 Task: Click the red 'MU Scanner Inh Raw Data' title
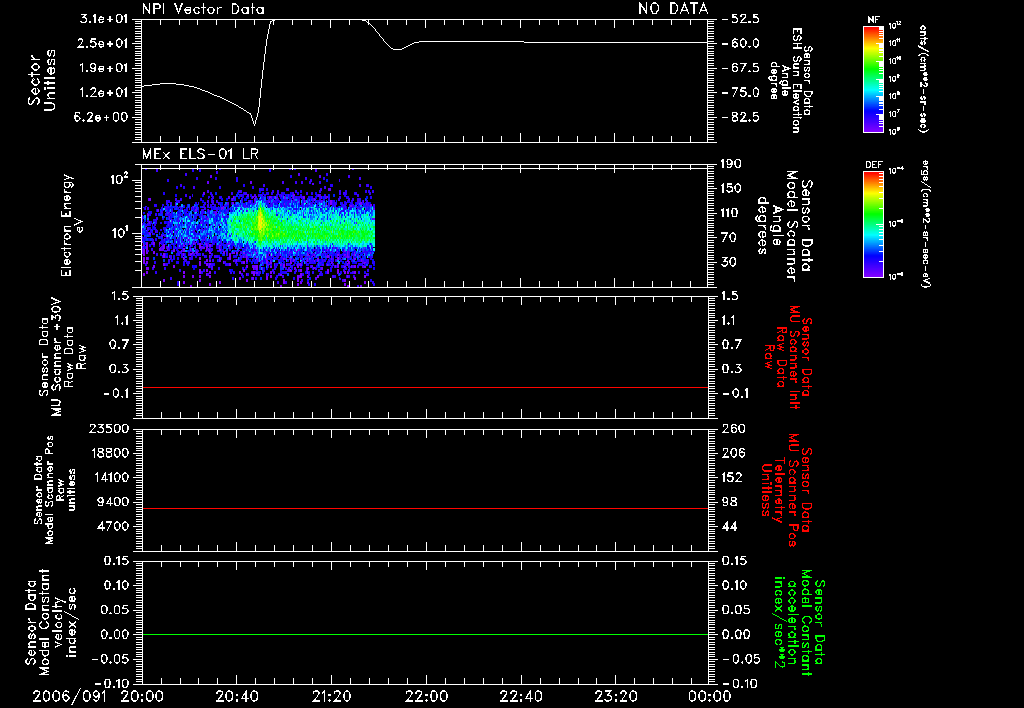point(787,357)
